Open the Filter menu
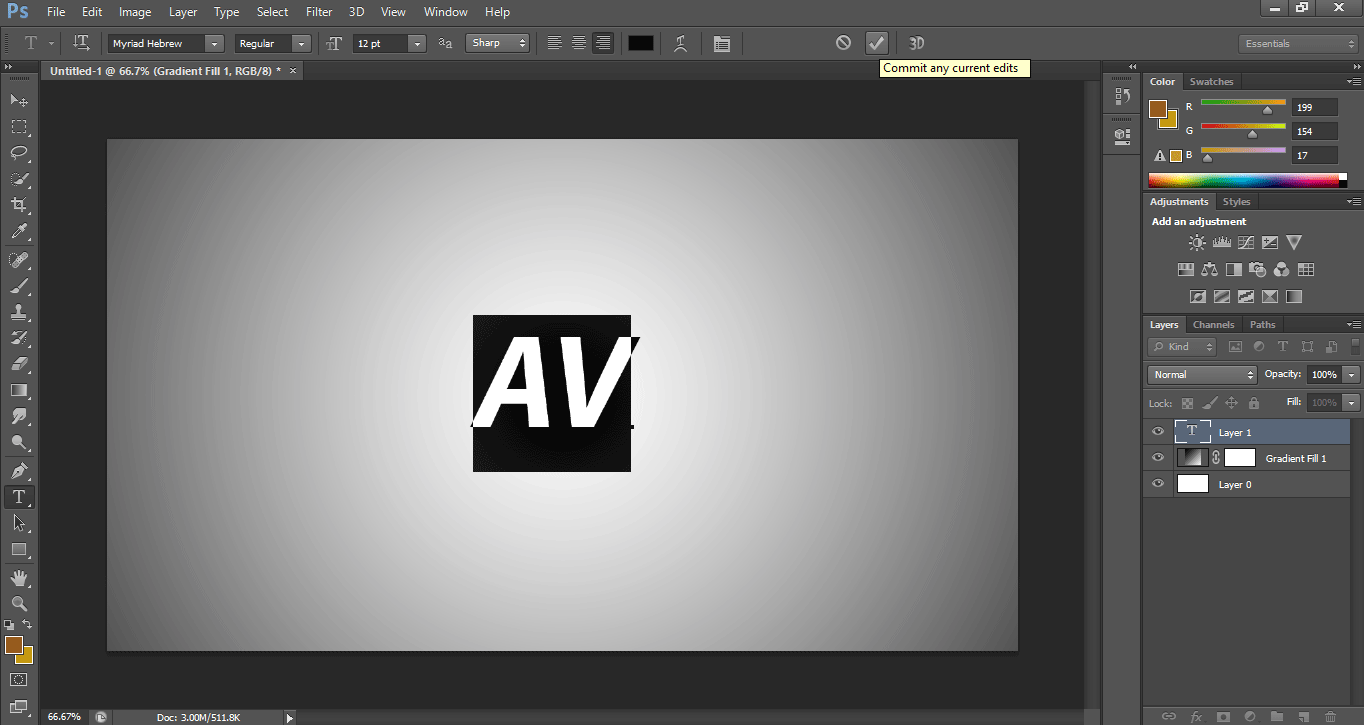The width and height of the screenshot is (1364, 725). [319, 11]
